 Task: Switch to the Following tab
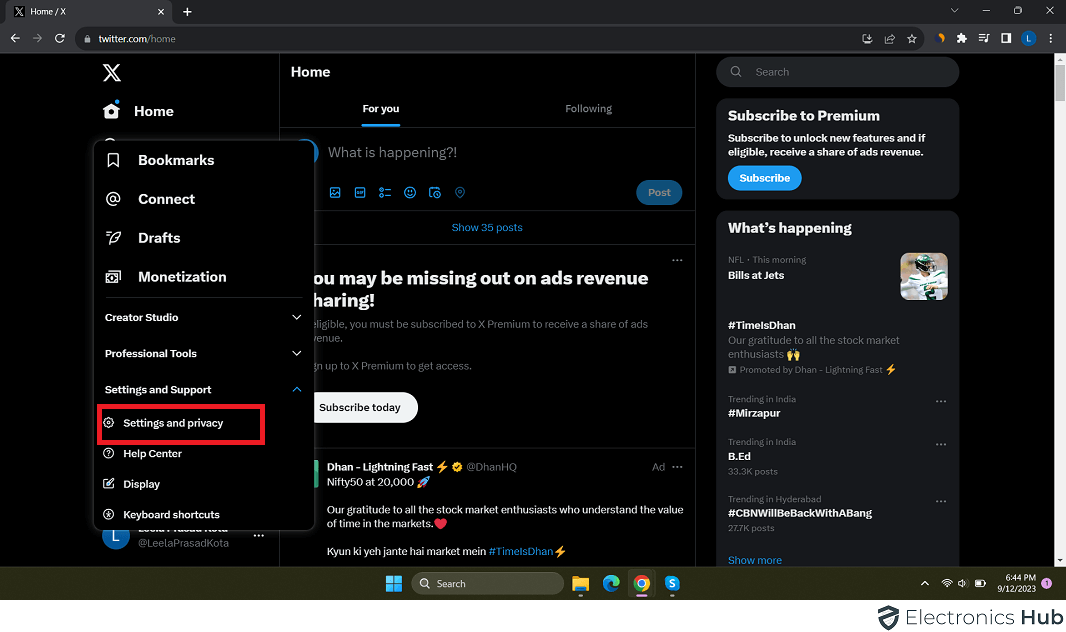pos(588,108)
